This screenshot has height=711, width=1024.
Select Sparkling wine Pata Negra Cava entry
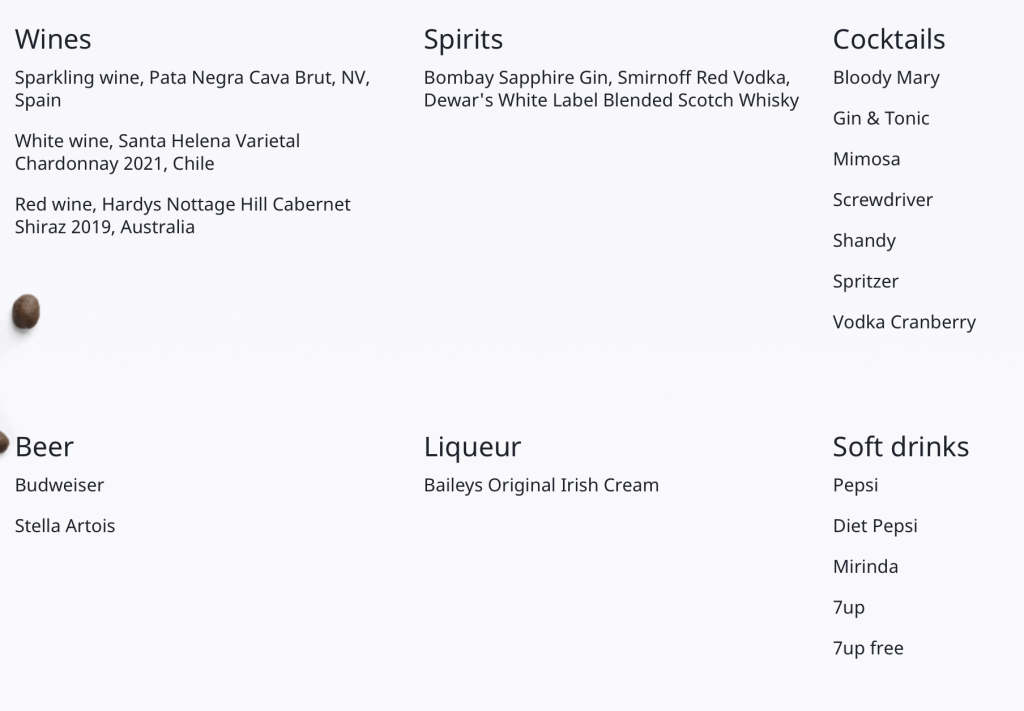coord(193,88)
